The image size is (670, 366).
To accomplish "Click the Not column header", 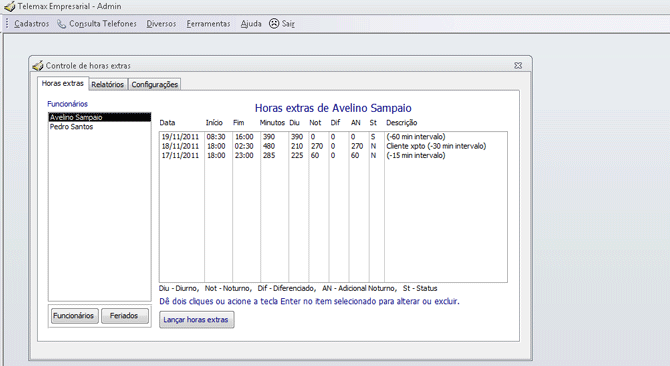I will tap(315, 123).
